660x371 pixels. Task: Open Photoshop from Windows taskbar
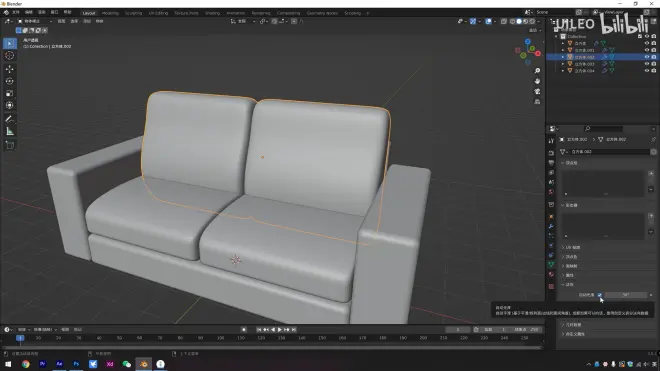[x=76, y=364]
